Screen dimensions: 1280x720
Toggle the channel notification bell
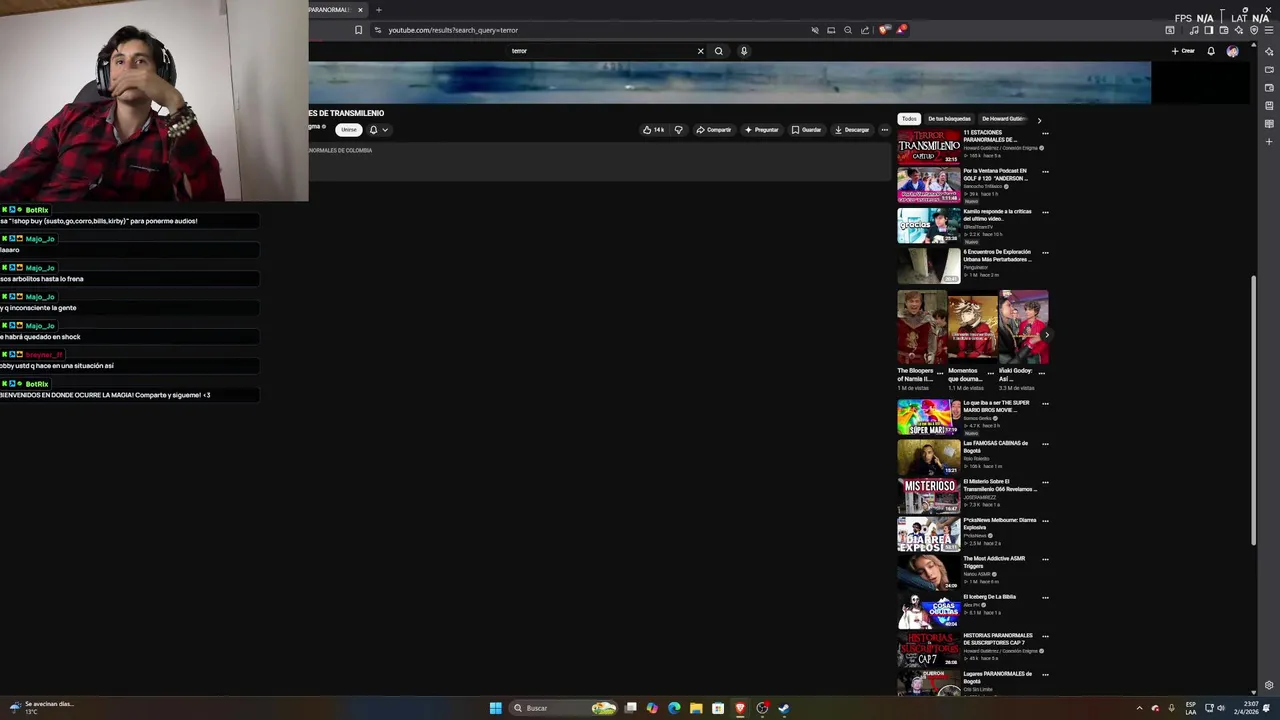tap(374, 130)
